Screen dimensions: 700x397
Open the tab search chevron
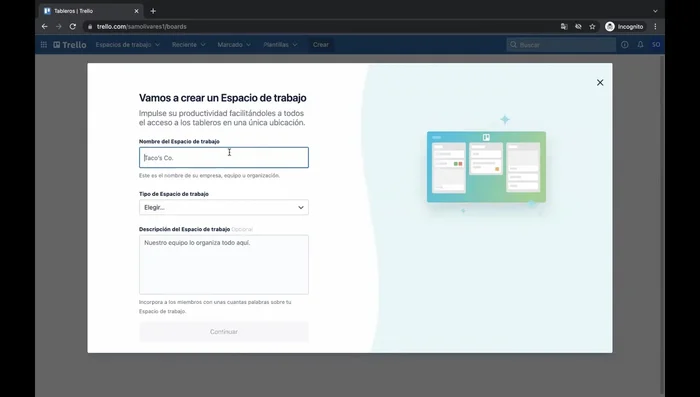tap(655, 11)
